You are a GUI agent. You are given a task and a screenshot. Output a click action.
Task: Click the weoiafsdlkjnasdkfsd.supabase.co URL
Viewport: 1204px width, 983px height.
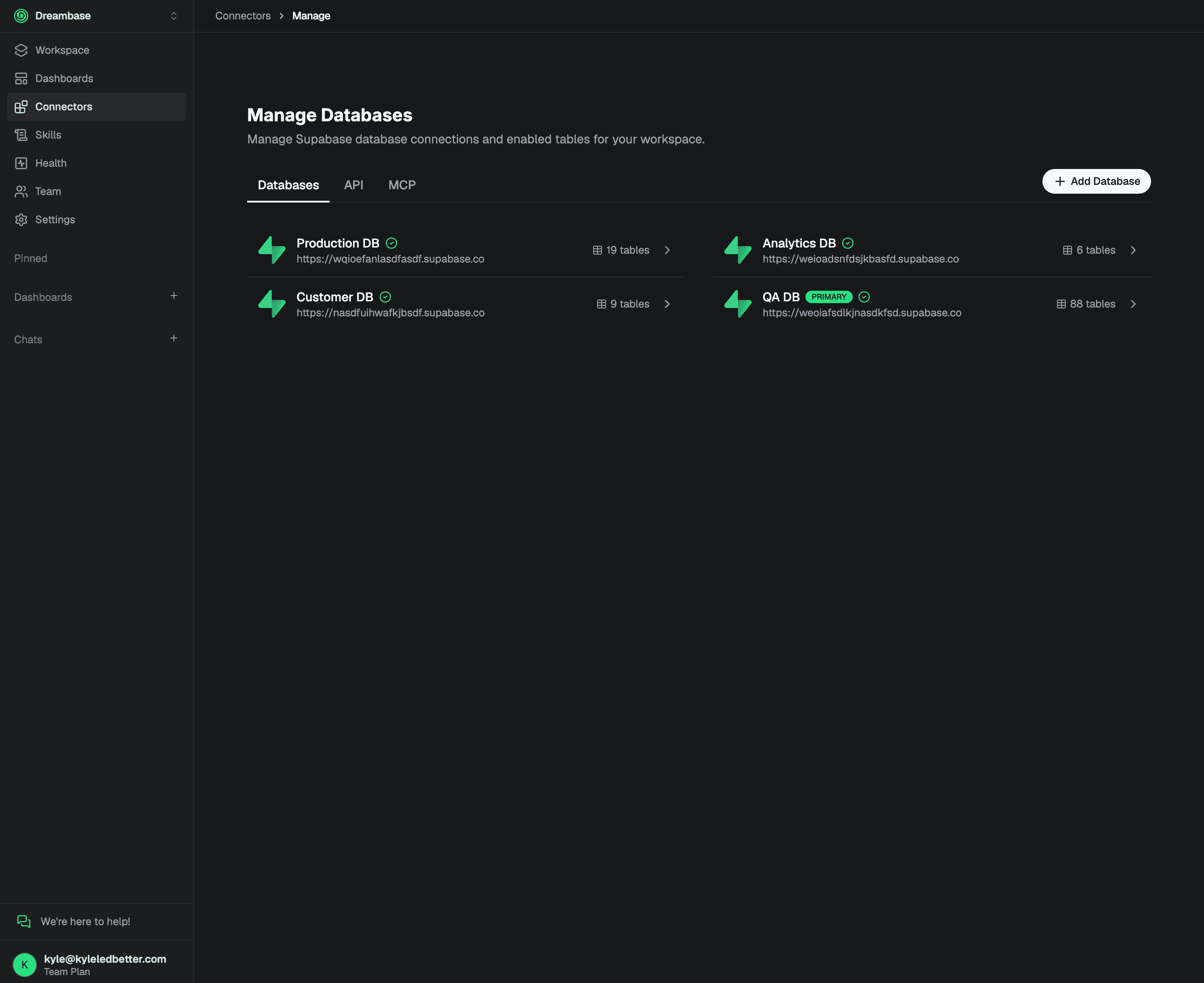click(x=862, y=313)
